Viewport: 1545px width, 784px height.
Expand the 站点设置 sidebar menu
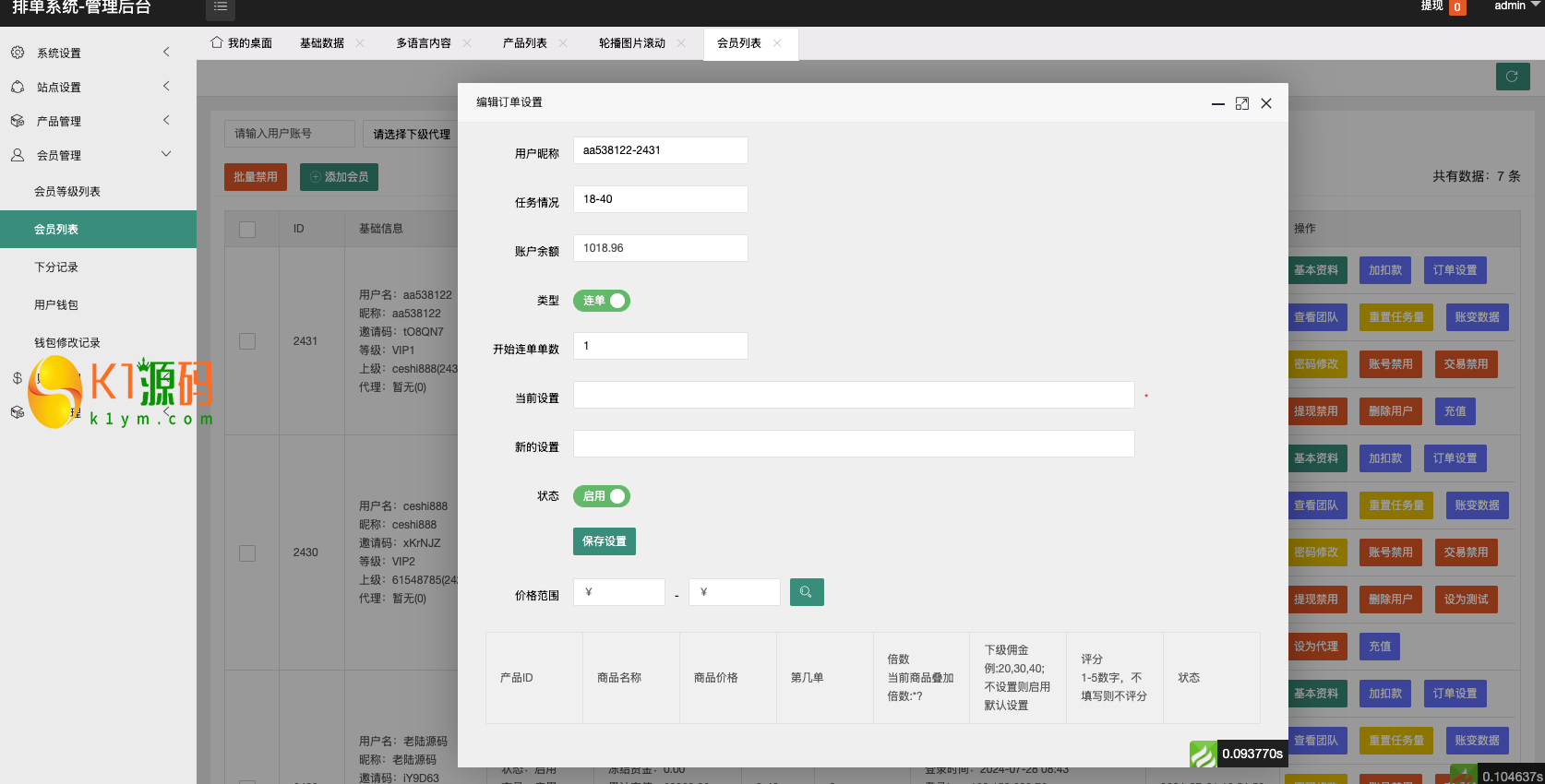click(92, 87)
